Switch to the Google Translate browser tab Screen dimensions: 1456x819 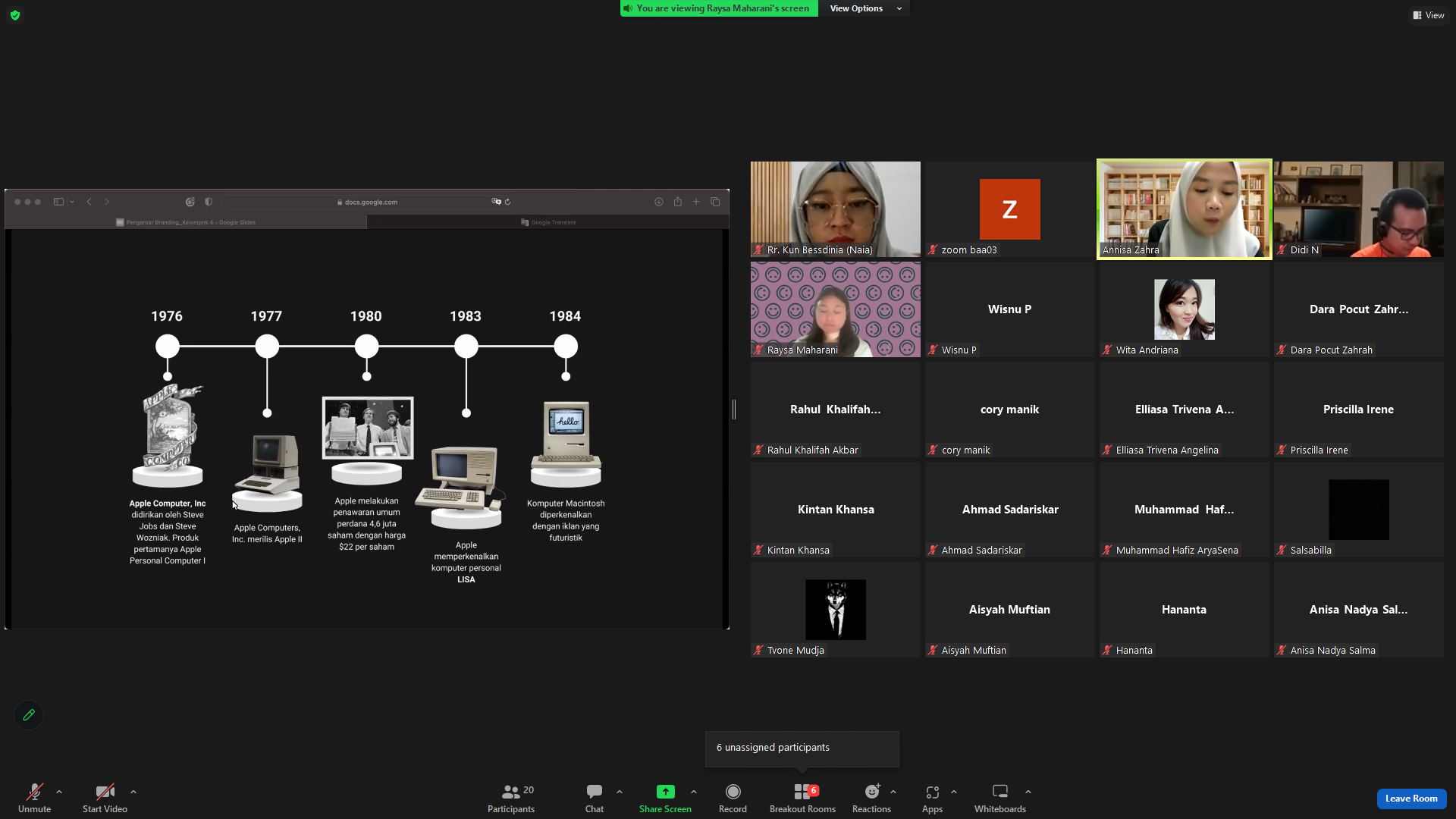click(x=548, y=222)
